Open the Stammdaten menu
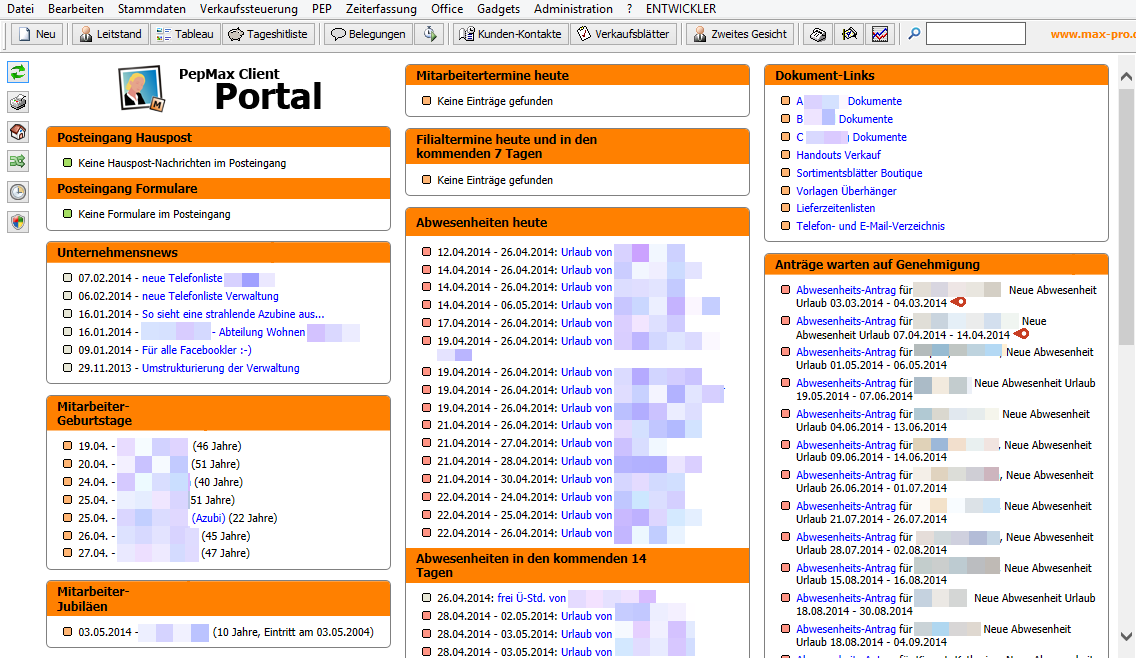The image size is (1136, 659). pos(151,9)
